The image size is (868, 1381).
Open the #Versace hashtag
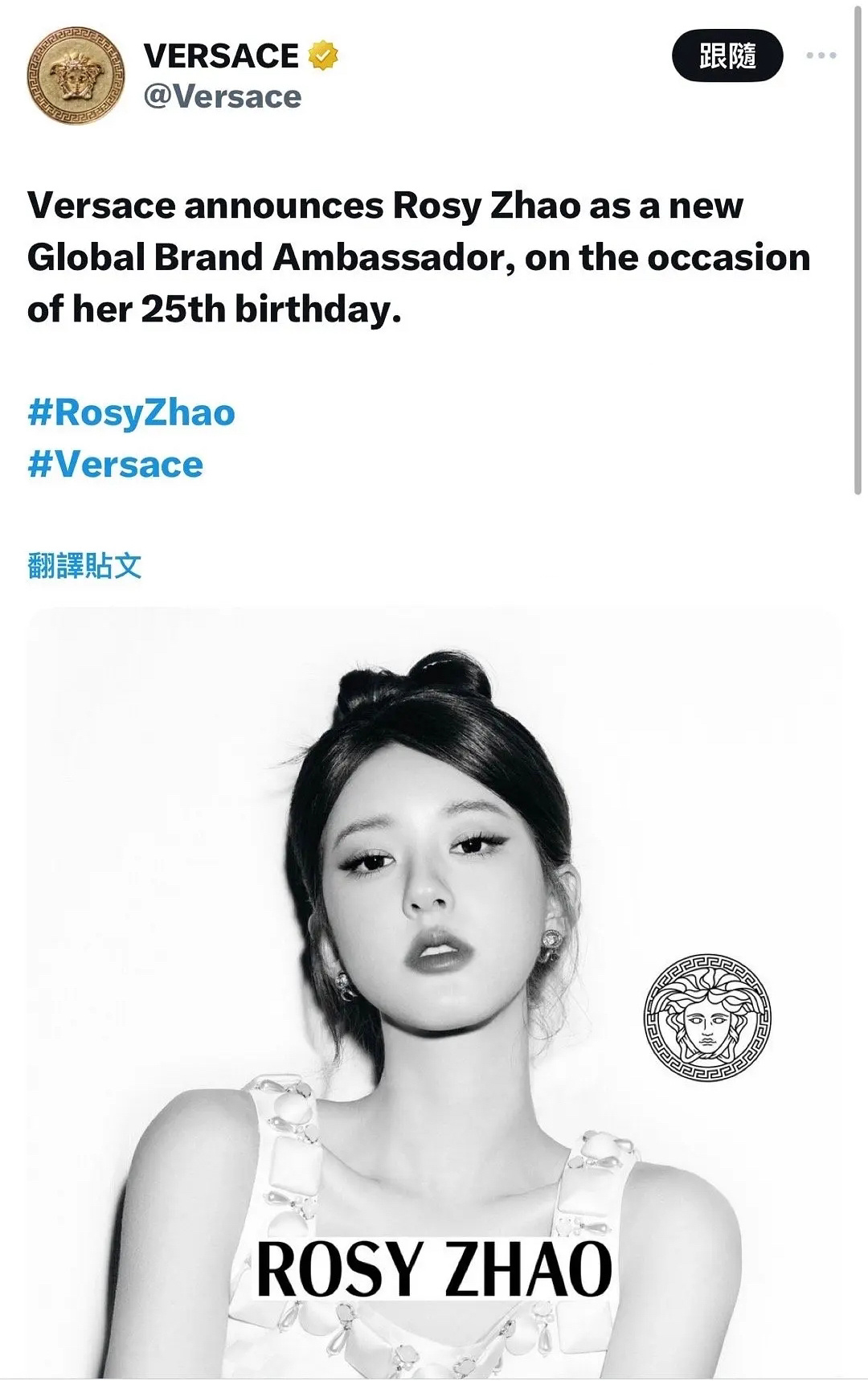coord(116,465)
